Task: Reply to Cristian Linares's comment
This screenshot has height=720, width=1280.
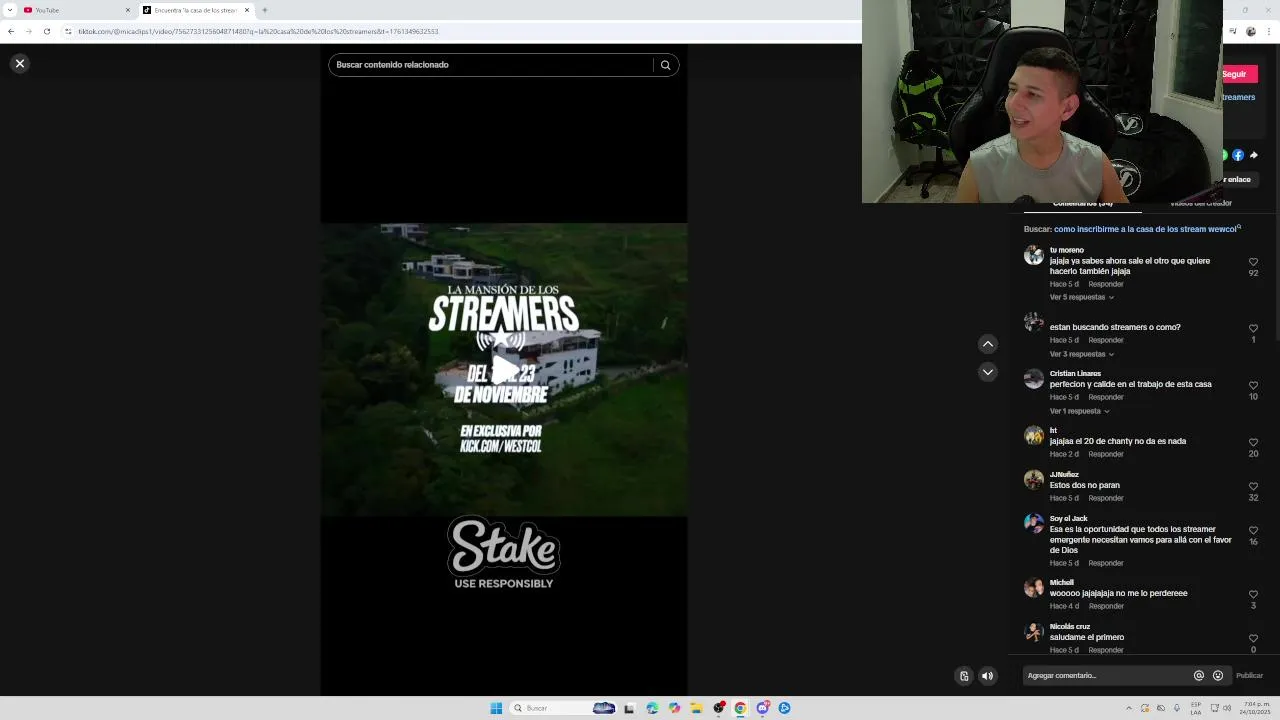Action: click(1106, 397)
